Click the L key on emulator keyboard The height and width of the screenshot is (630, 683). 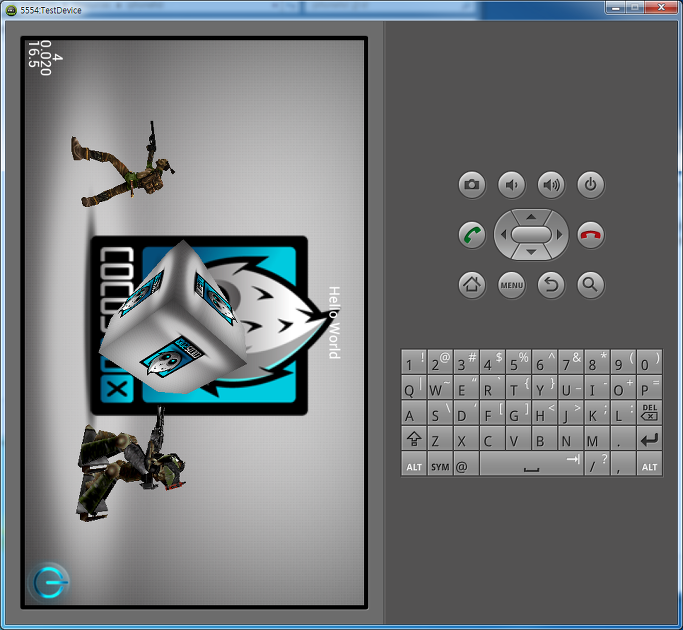pos(623,413)
